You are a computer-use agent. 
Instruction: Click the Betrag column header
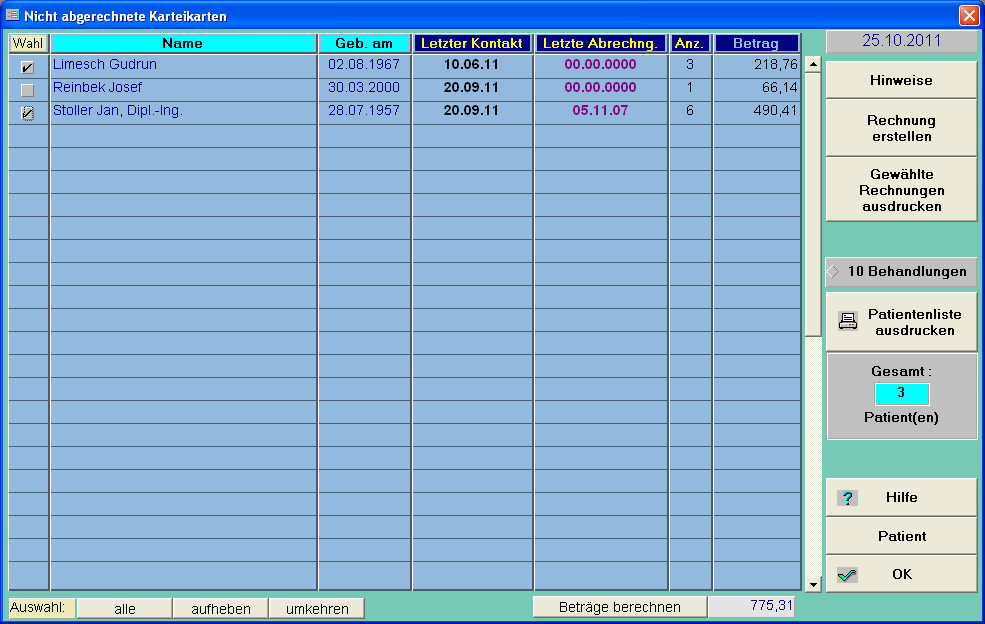tap(757, 43)
